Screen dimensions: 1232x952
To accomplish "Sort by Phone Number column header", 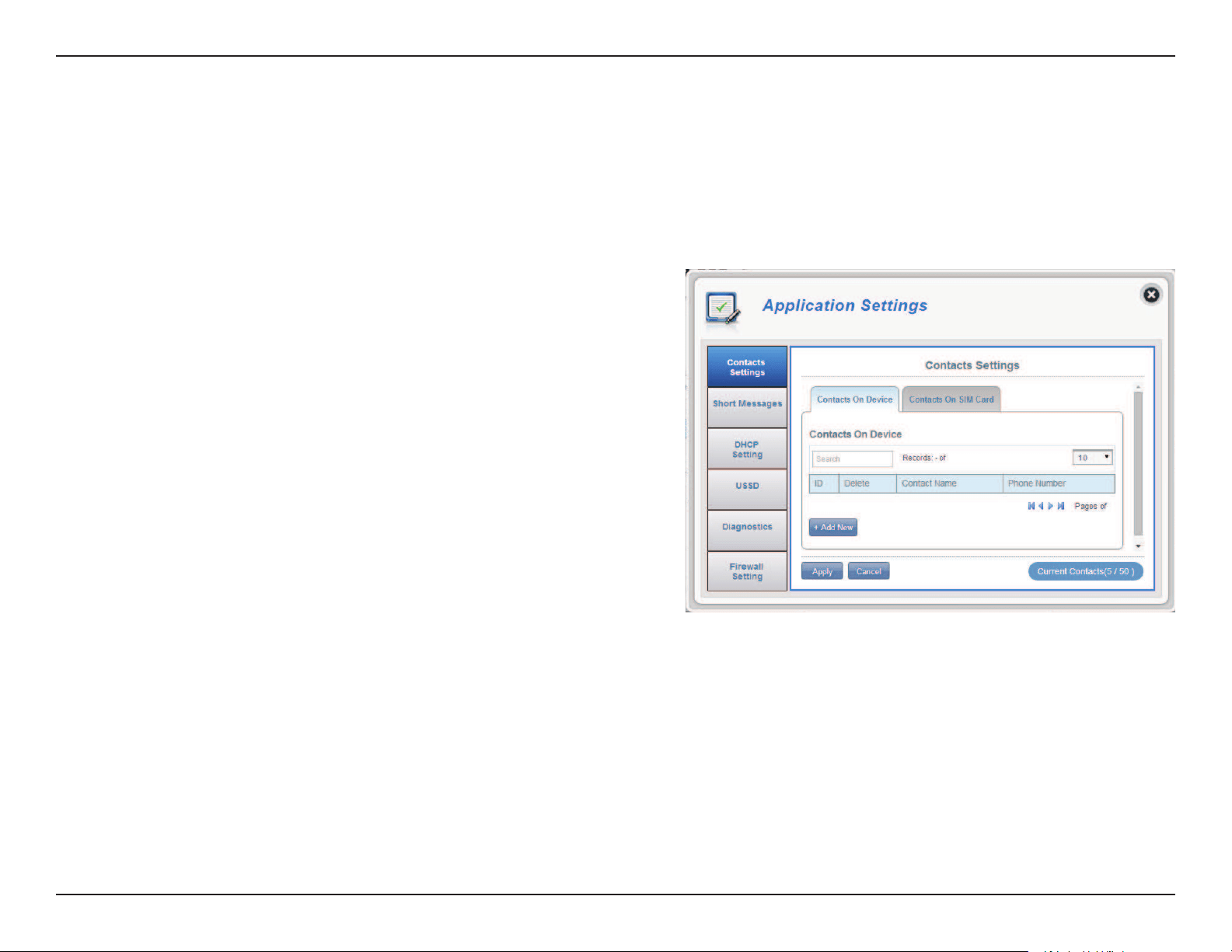I will point(1059,483).
